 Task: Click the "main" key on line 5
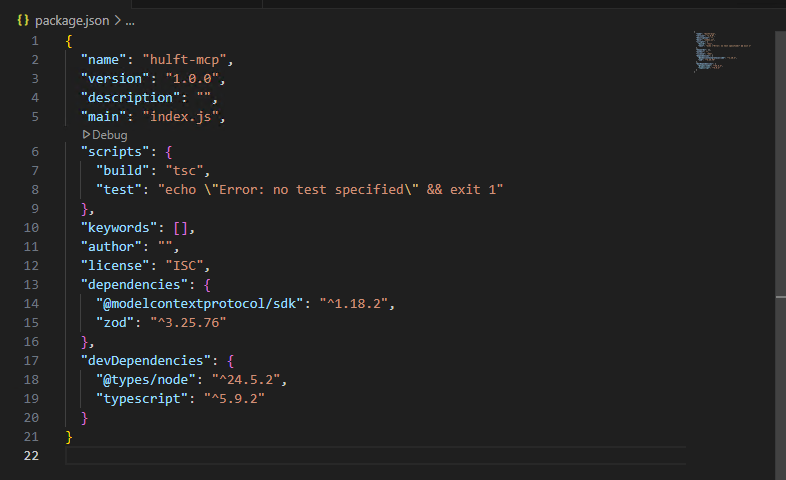[x=104, y=117]
